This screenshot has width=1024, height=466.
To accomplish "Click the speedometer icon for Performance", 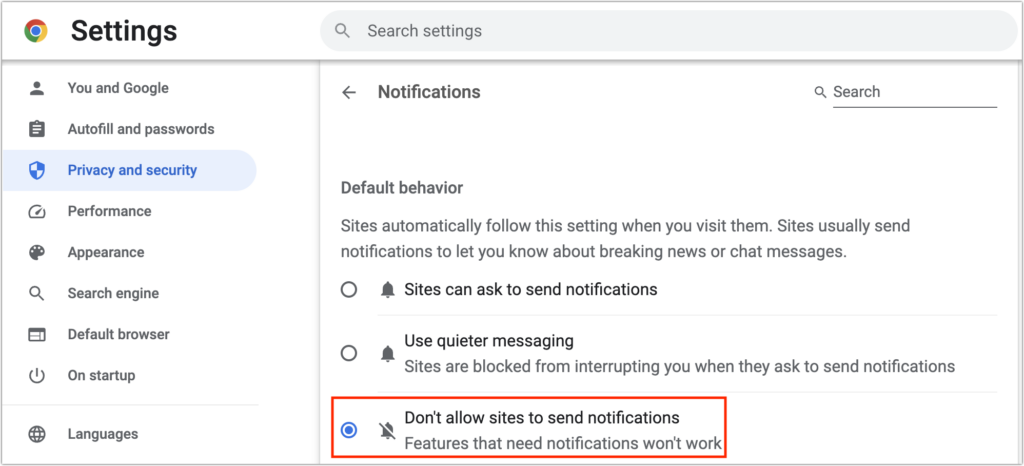I will click(x=37, y=211).
